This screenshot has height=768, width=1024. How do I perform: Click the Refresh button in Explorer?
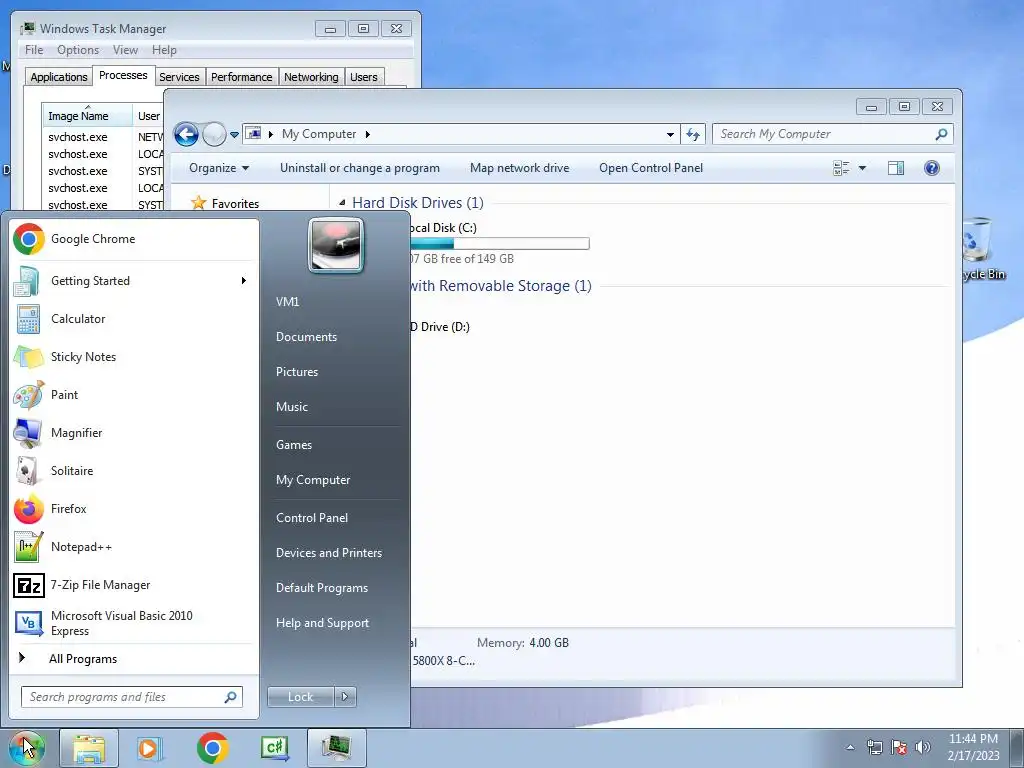[x=693, y=135]
